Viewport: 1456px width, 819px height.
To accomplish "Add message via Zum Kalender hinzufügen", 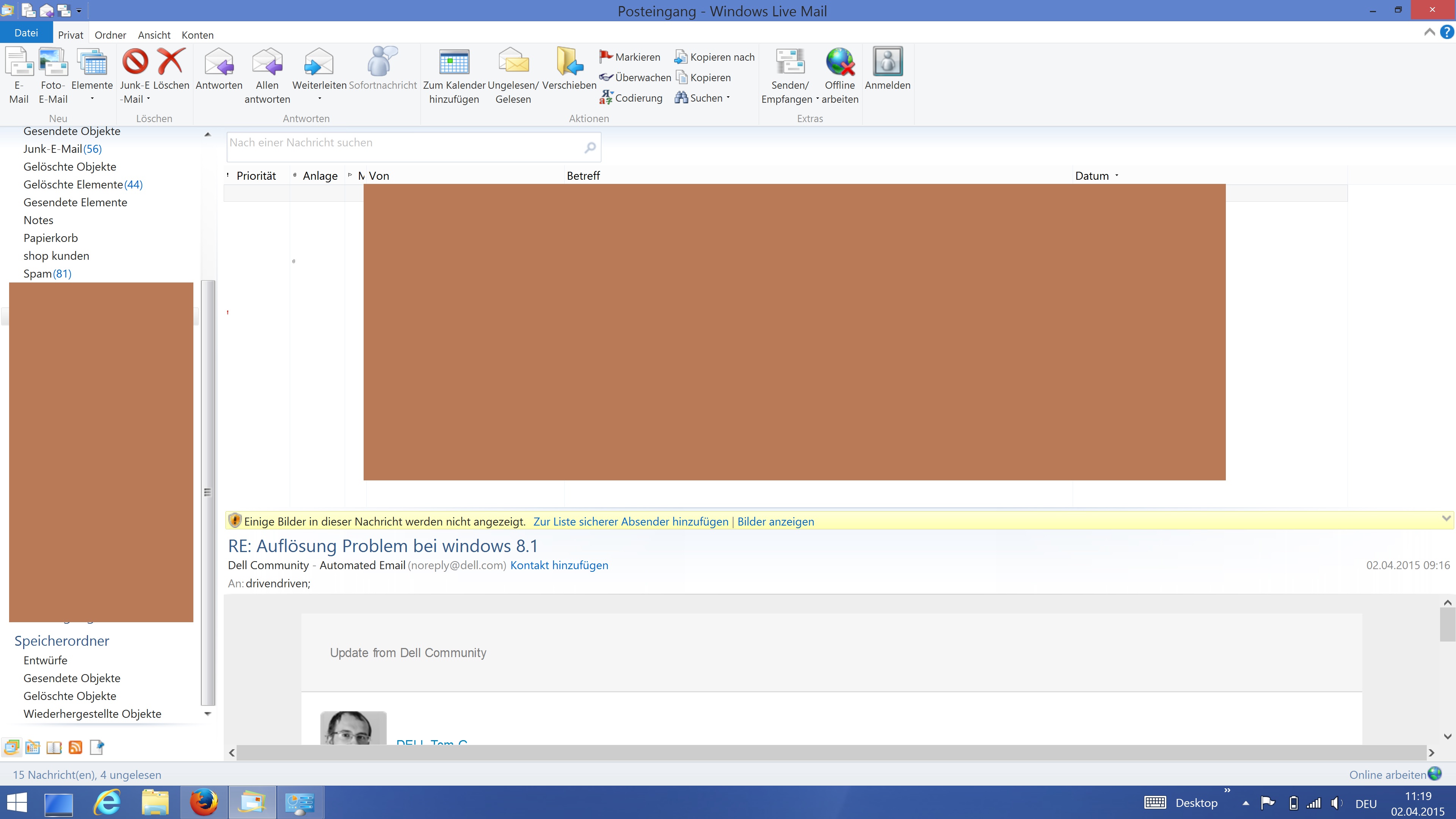I will click(454, 76).
